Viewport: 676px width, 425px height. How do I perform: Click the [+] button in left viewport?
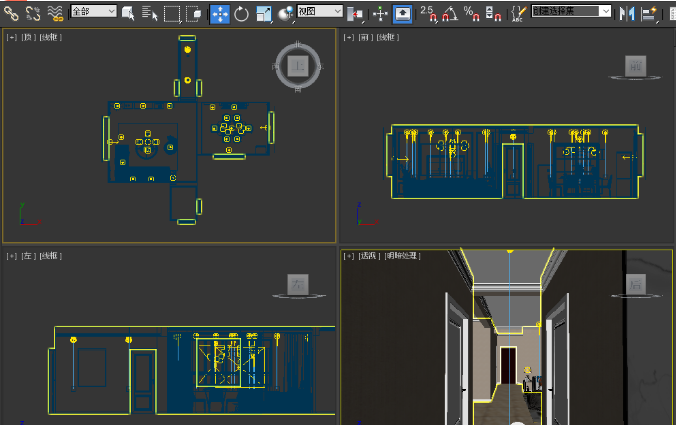tap(11, 256)
